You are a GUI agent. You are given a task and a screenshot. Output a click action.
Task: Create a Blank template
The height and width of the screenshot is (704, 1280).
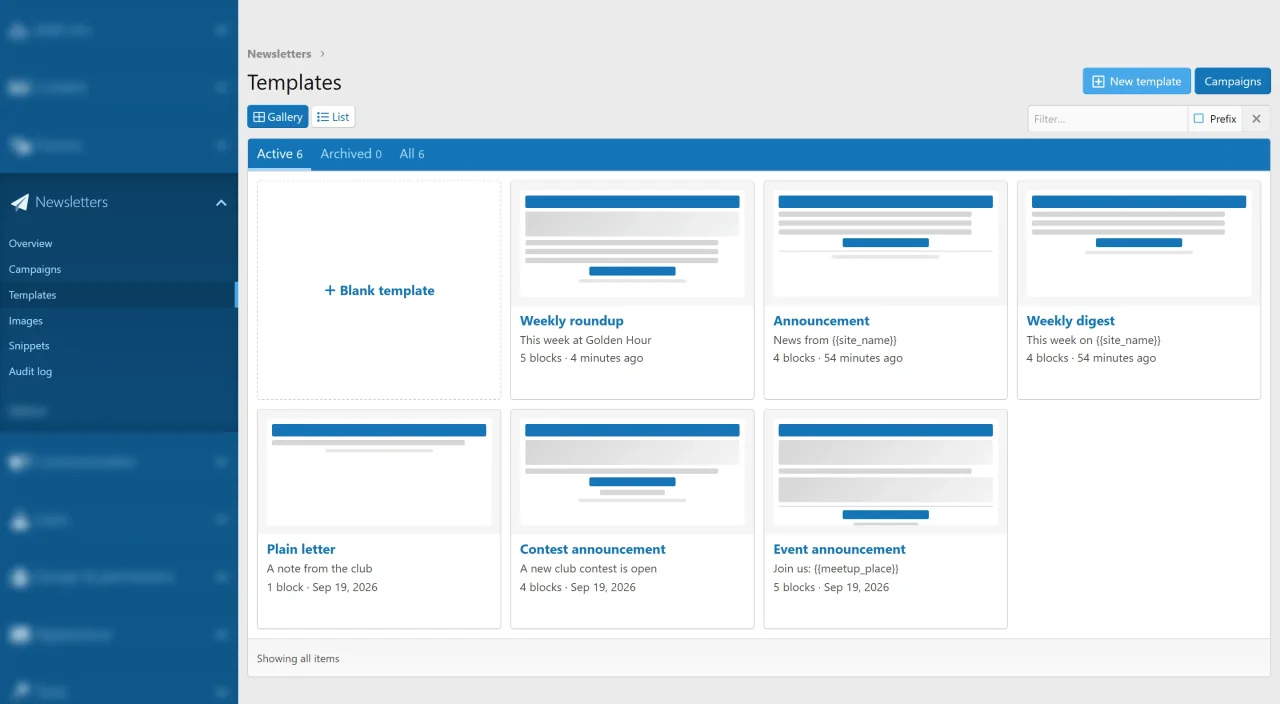379,291
